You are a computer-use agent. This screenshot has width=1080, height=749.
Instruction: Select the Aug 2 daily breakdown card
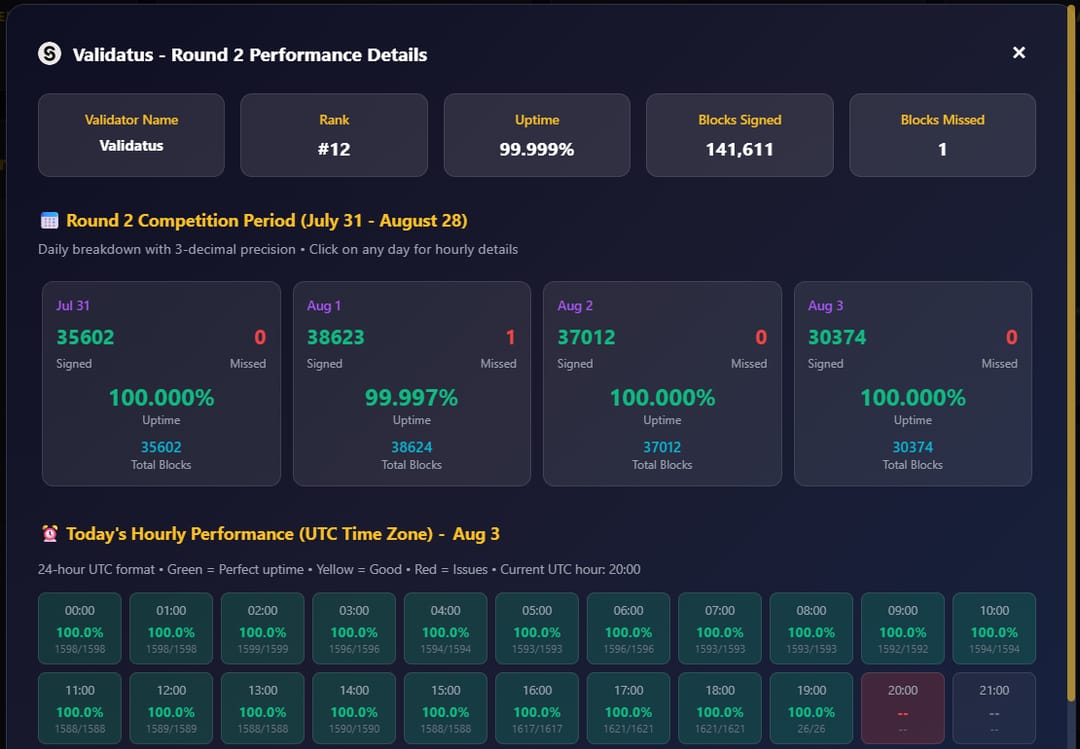click(x=662, y=384)
